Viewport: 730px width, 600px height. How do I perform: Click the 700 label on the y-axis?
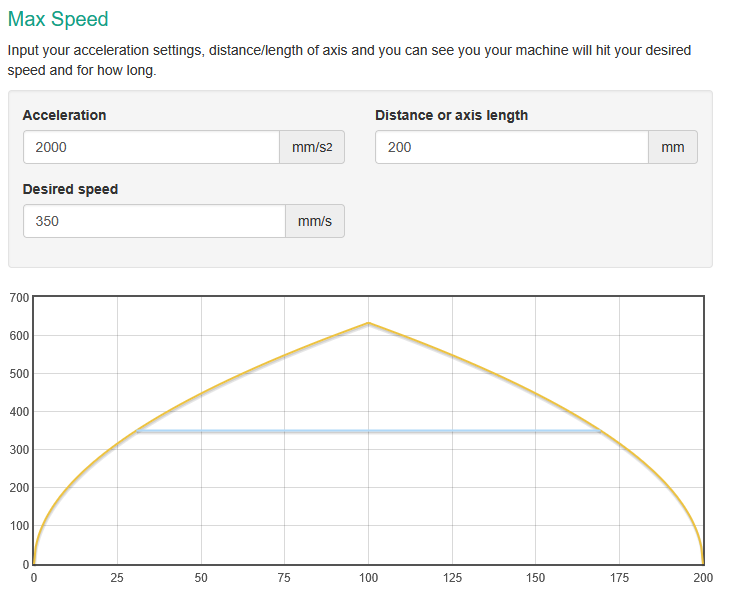(x=20, y=298)
